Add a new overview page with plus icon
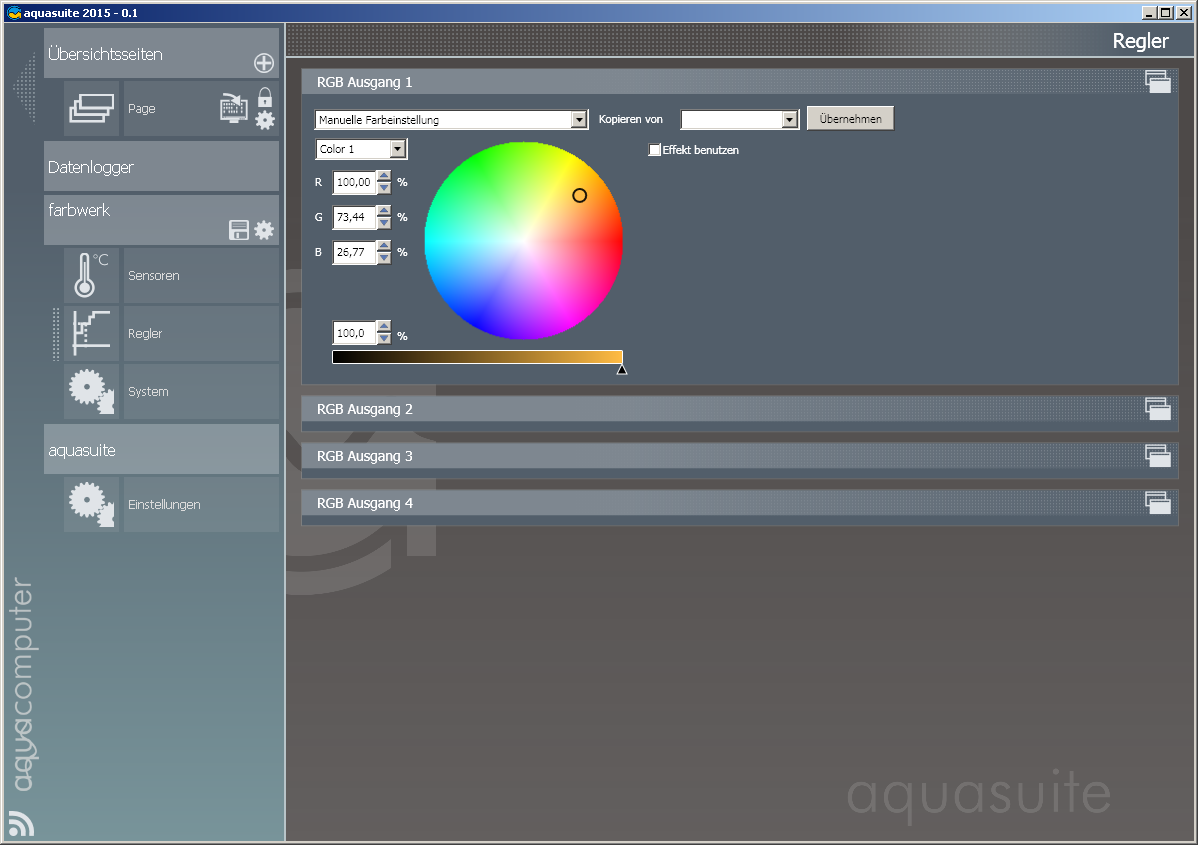1198x845 pixels. pyautogui.click(x=264, y=63)
